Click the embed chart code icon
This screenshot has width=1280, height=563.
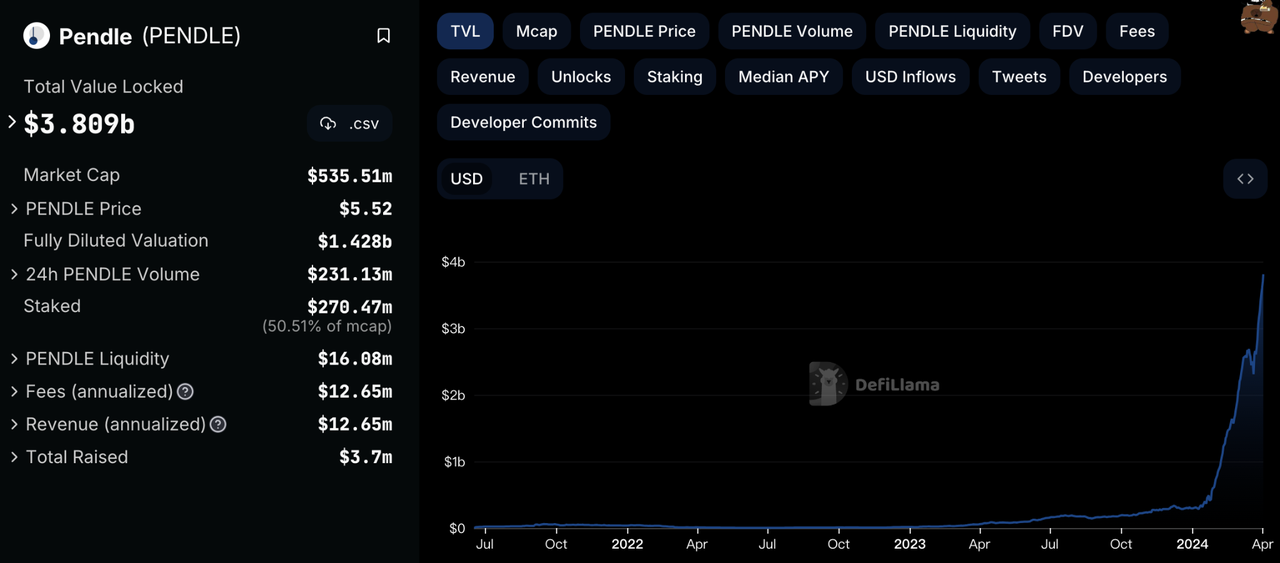pyautogui.click(x=1245, y=179)
